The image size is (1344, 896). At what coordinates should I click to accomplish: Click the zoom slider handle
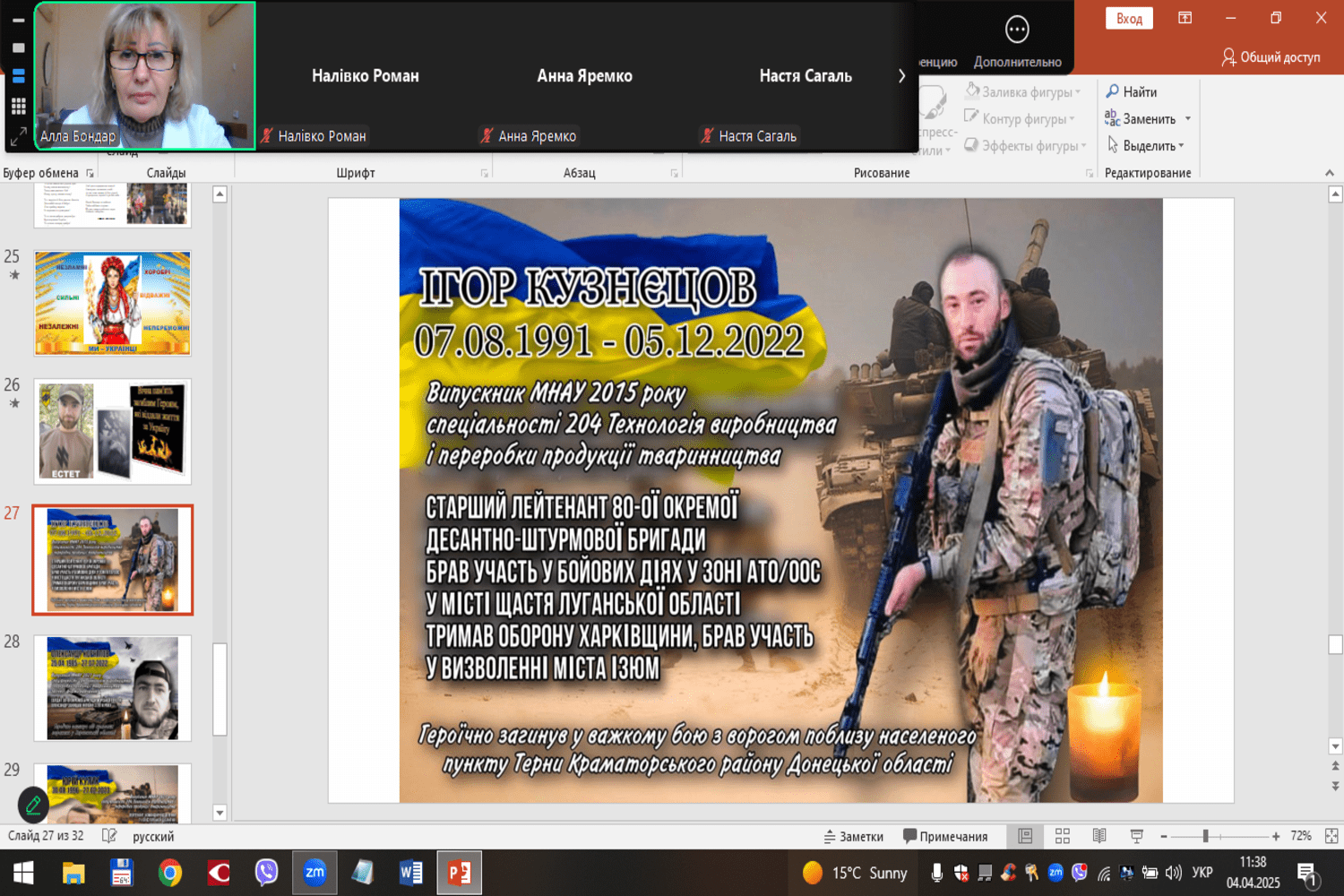click(1206, 836)
